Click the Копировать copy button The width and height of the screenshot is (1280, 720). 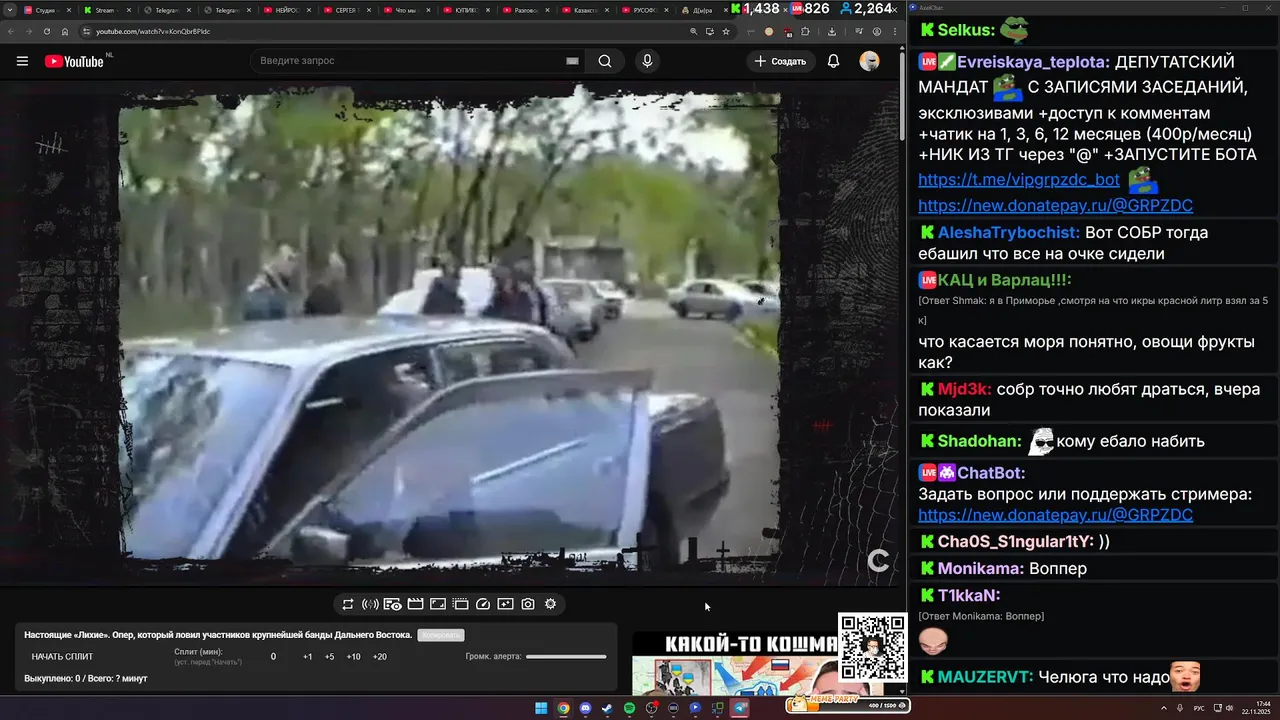point(441,635)
